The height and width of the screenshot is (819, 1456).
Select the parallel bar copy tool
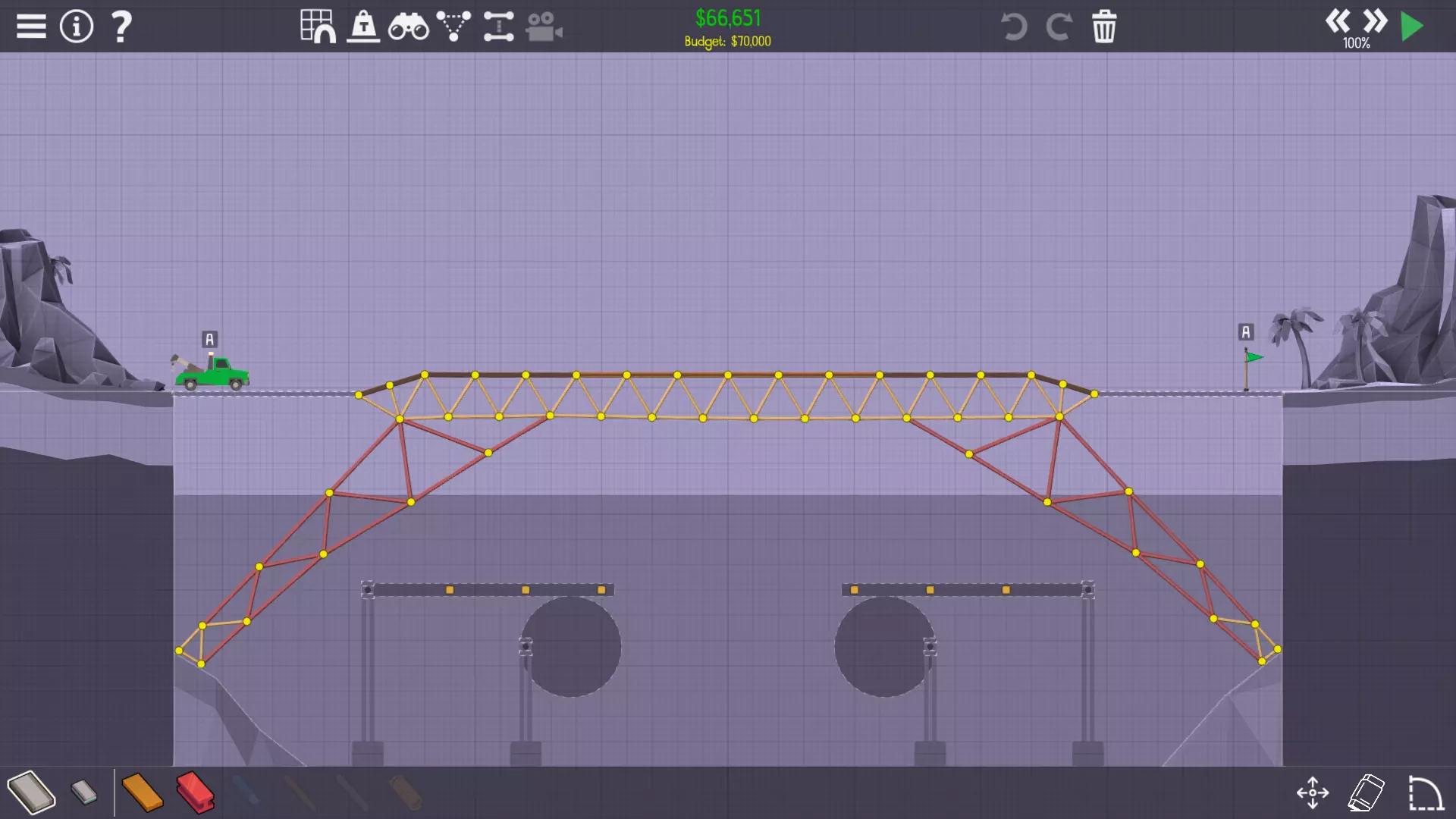pyautogui.click(x=498, y=27)
